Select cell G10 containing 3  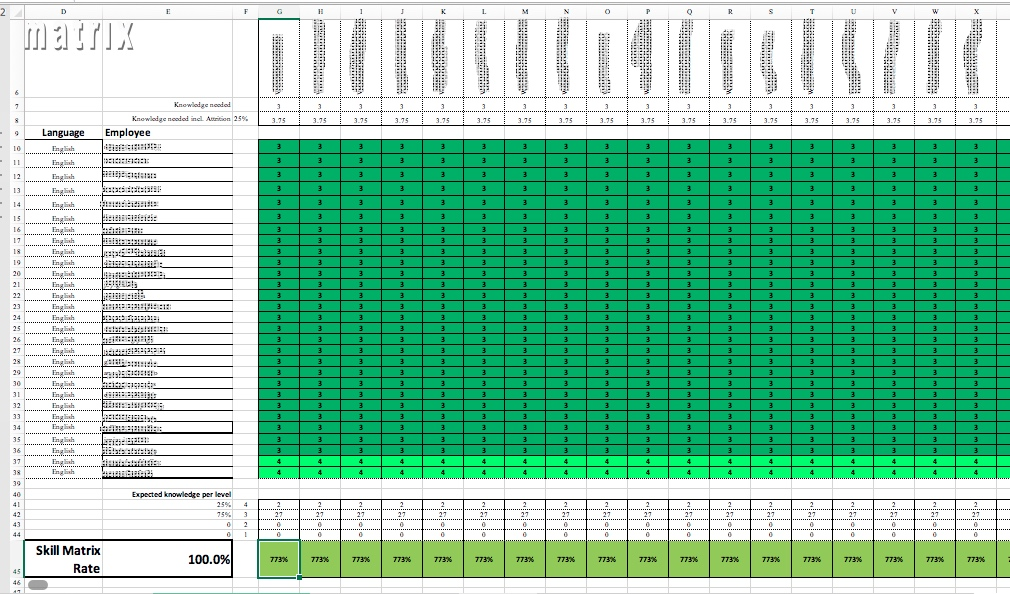[x=279, y=147]
